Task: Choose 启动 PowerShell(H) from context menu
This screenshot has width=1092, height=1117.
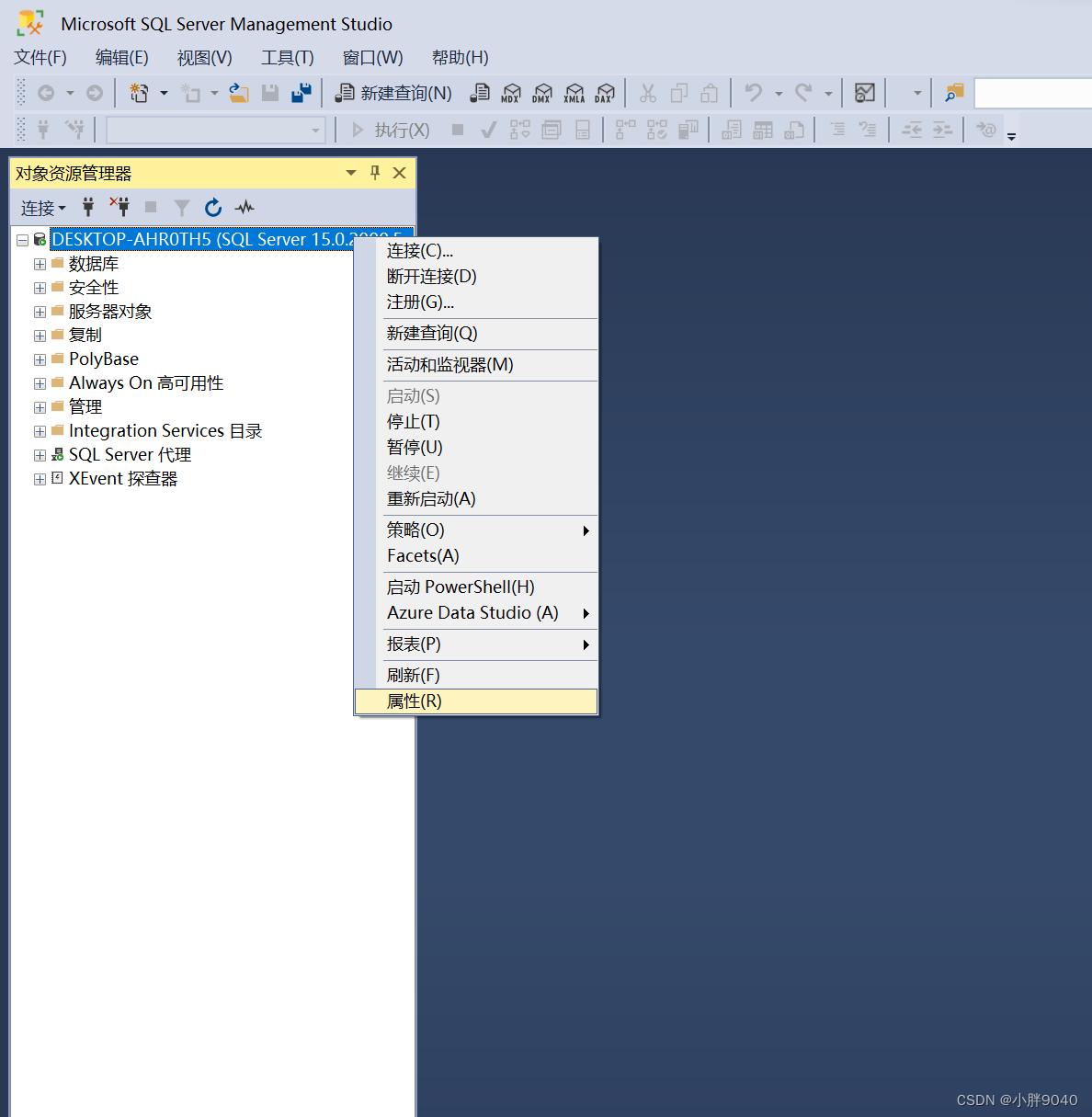Action: click(x=476, y=587)
